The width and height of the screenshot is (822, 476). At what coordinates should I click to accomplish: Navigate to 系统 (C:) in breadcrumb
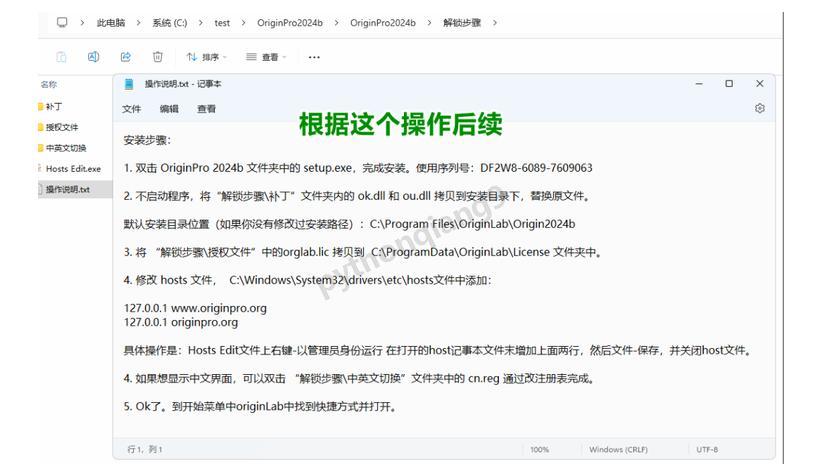click(x=169, y=23)
